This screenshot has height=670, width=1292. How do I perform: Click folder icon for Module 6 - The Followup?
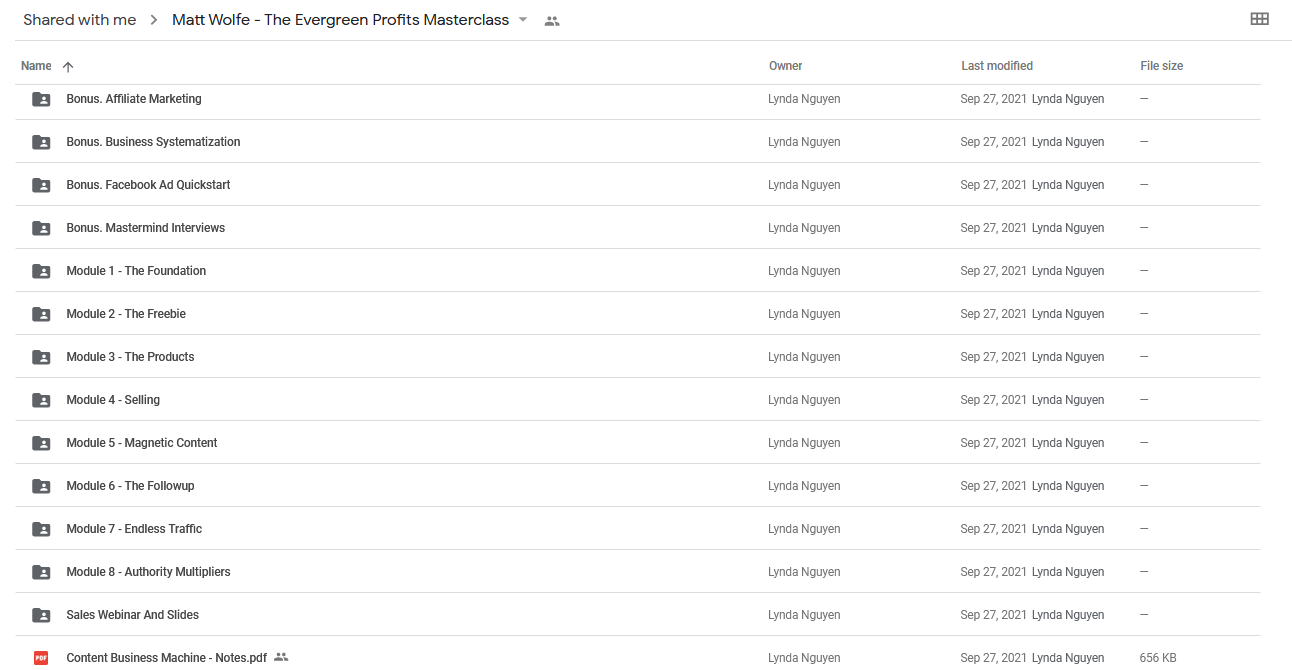41,486
